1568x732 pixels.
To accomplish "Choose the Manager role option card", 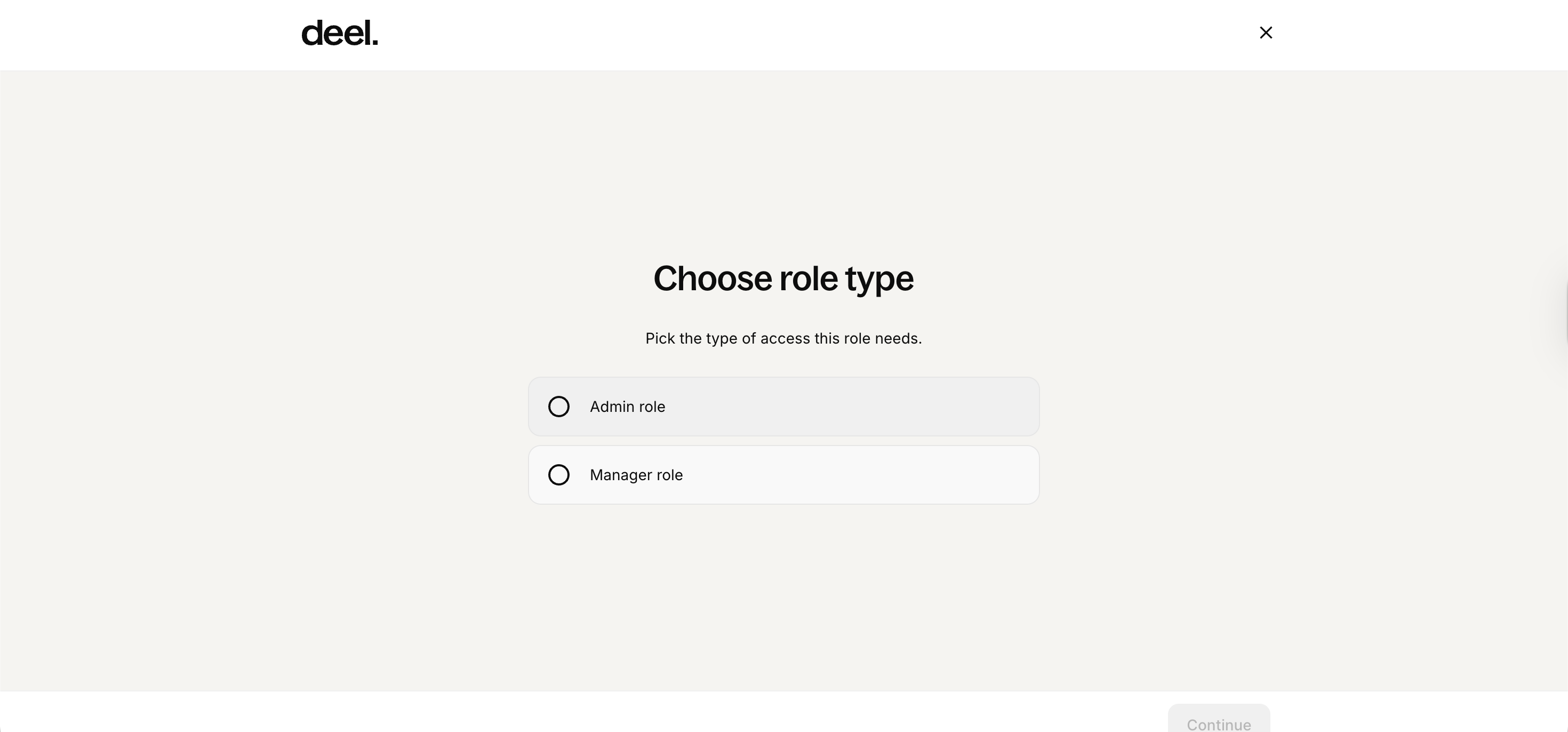I will coord(783,474).
